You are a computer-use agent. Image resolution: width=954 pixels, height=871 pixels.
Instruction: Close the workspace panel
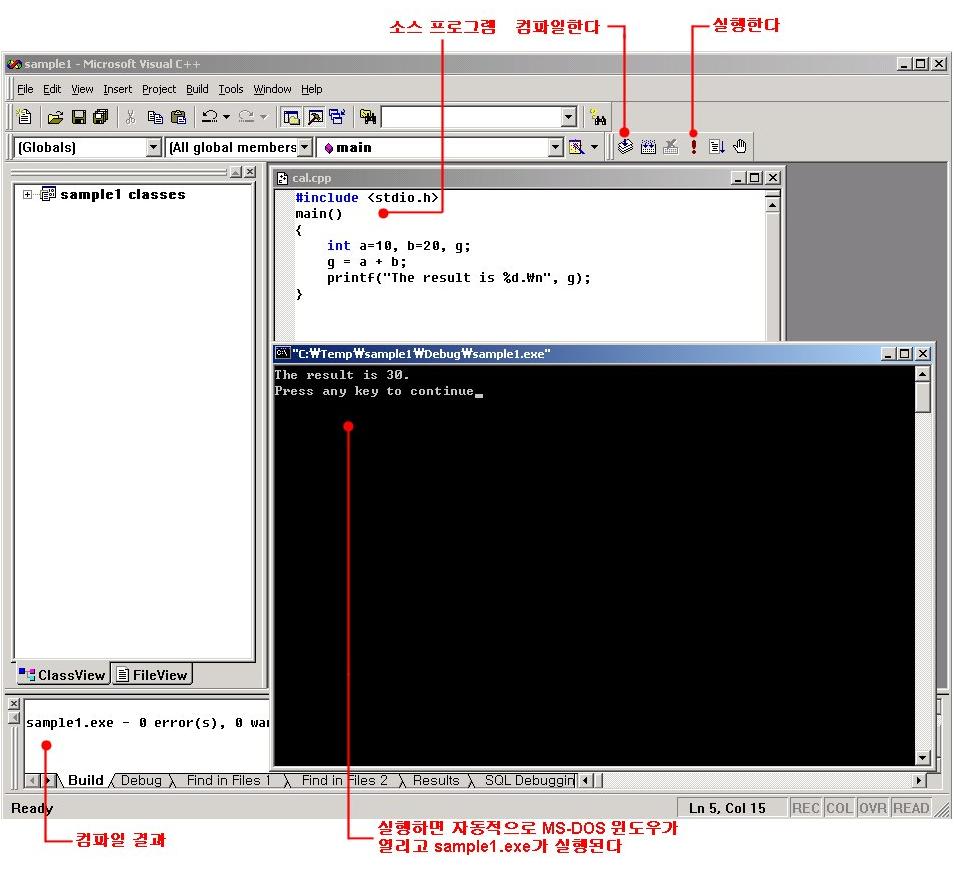click(250, 172)
